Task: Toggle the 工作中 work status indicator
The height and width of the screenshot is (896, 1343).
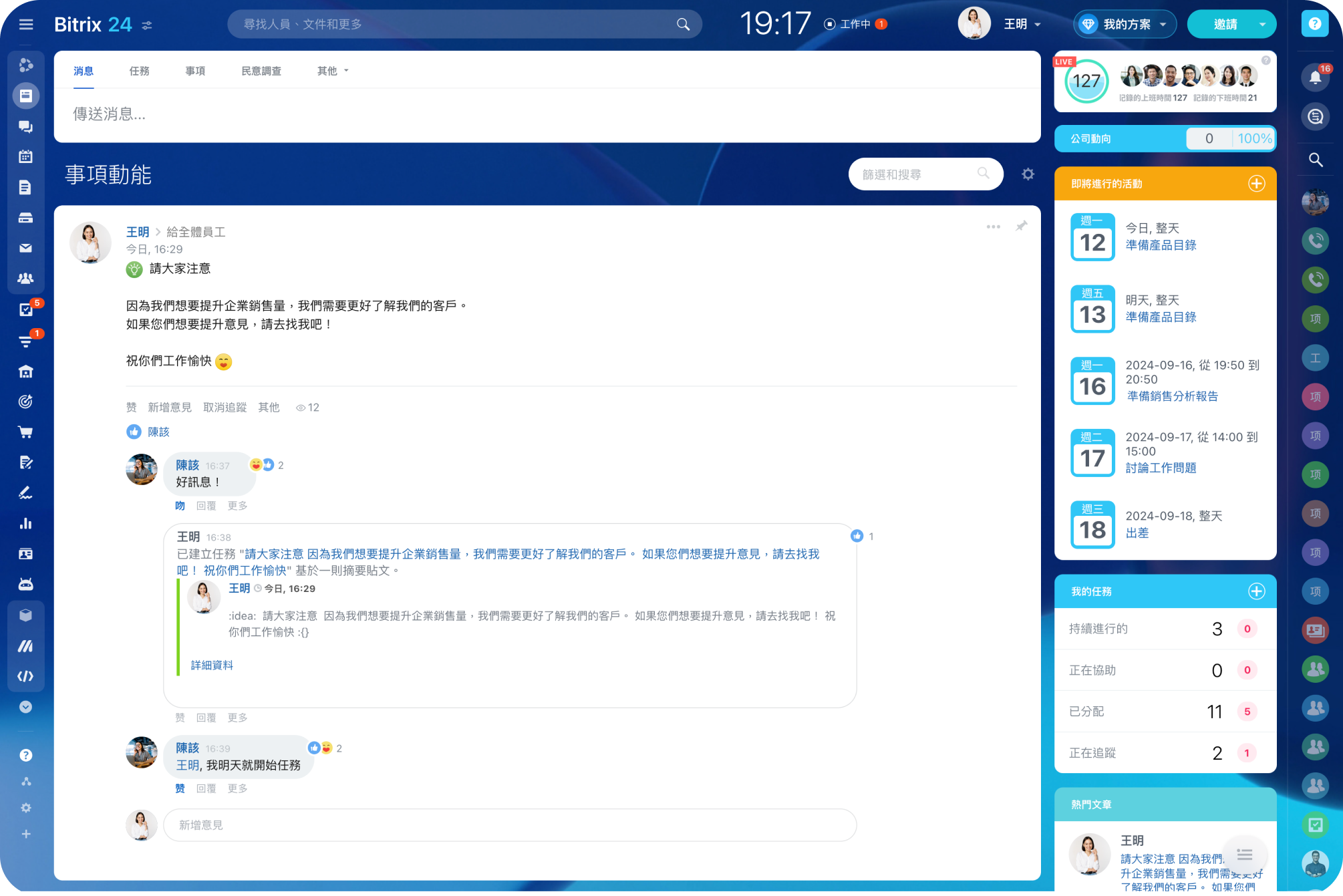Action: 855,24
